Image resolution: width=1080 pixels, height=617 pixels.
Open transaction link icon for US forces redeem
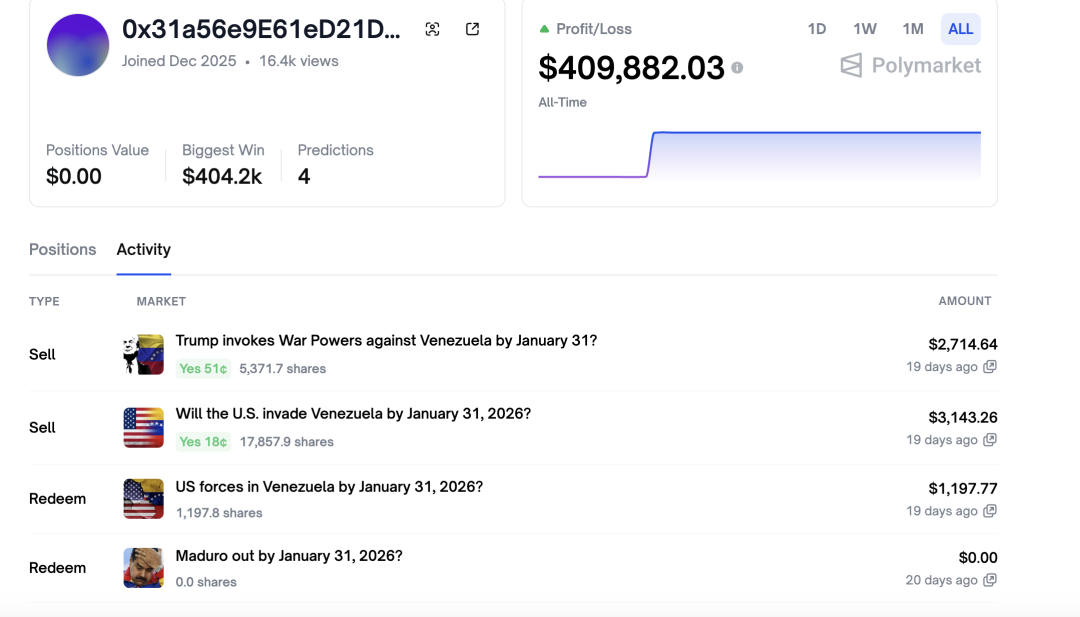coord(990,511)
